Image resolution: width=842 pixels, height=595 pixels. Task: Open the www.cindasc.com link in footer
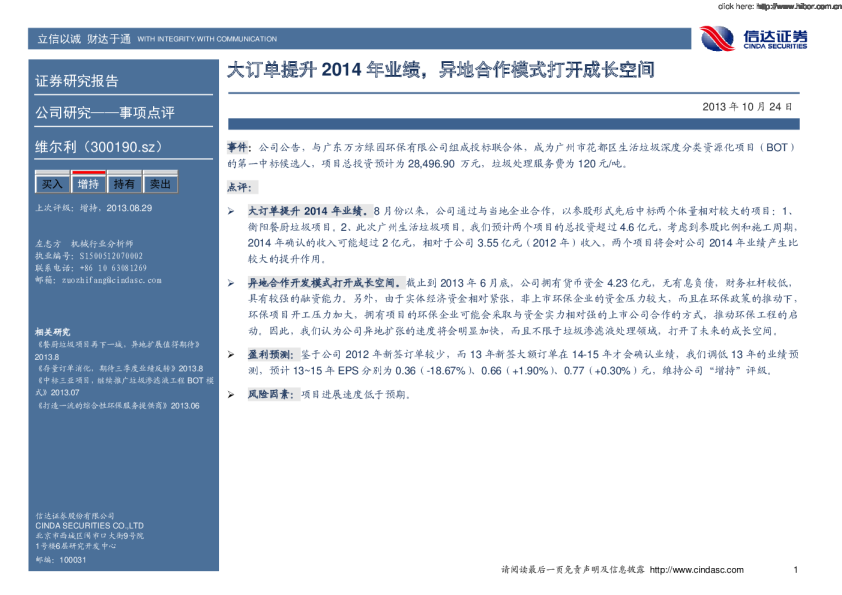(696, 570)
